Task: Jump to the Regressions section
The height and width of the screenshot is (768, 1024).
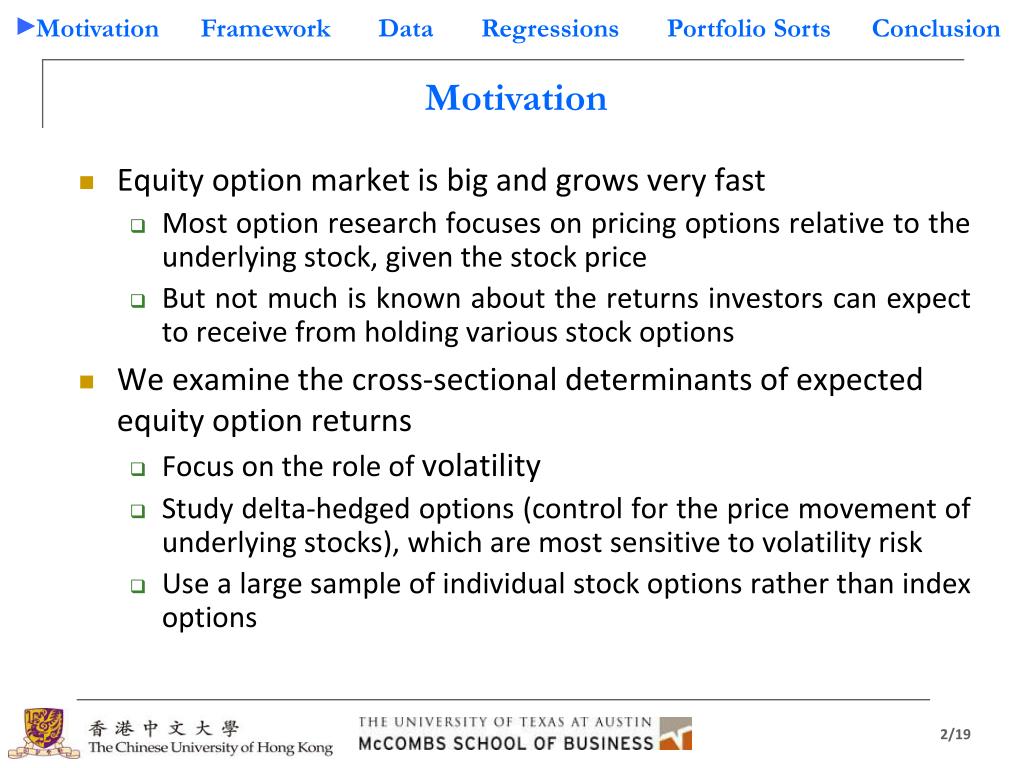Action: point(550,29)
